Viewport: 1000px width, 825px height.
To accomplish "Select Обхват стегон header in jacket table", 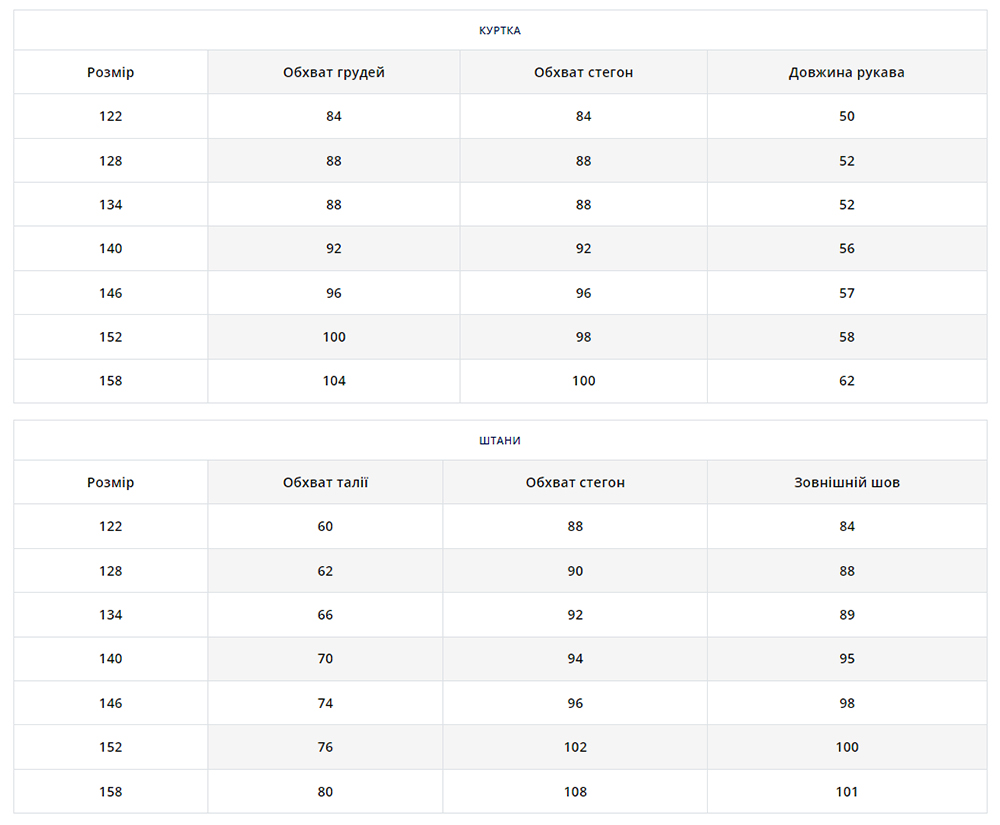I will (x=583, y=73).
